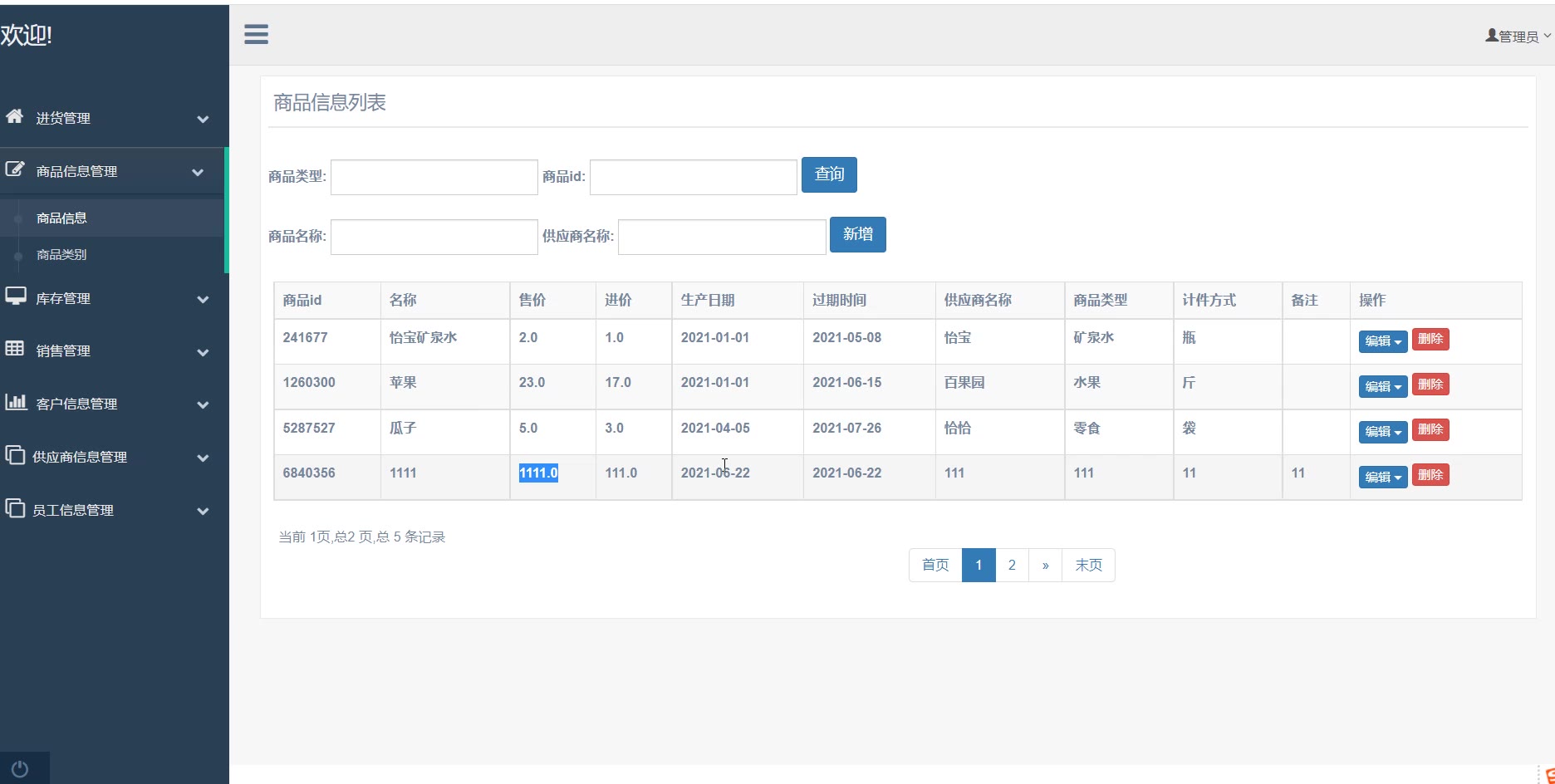Click the copy icon beside 供应商信息管理
The image size is (1555, 784).
14,455
